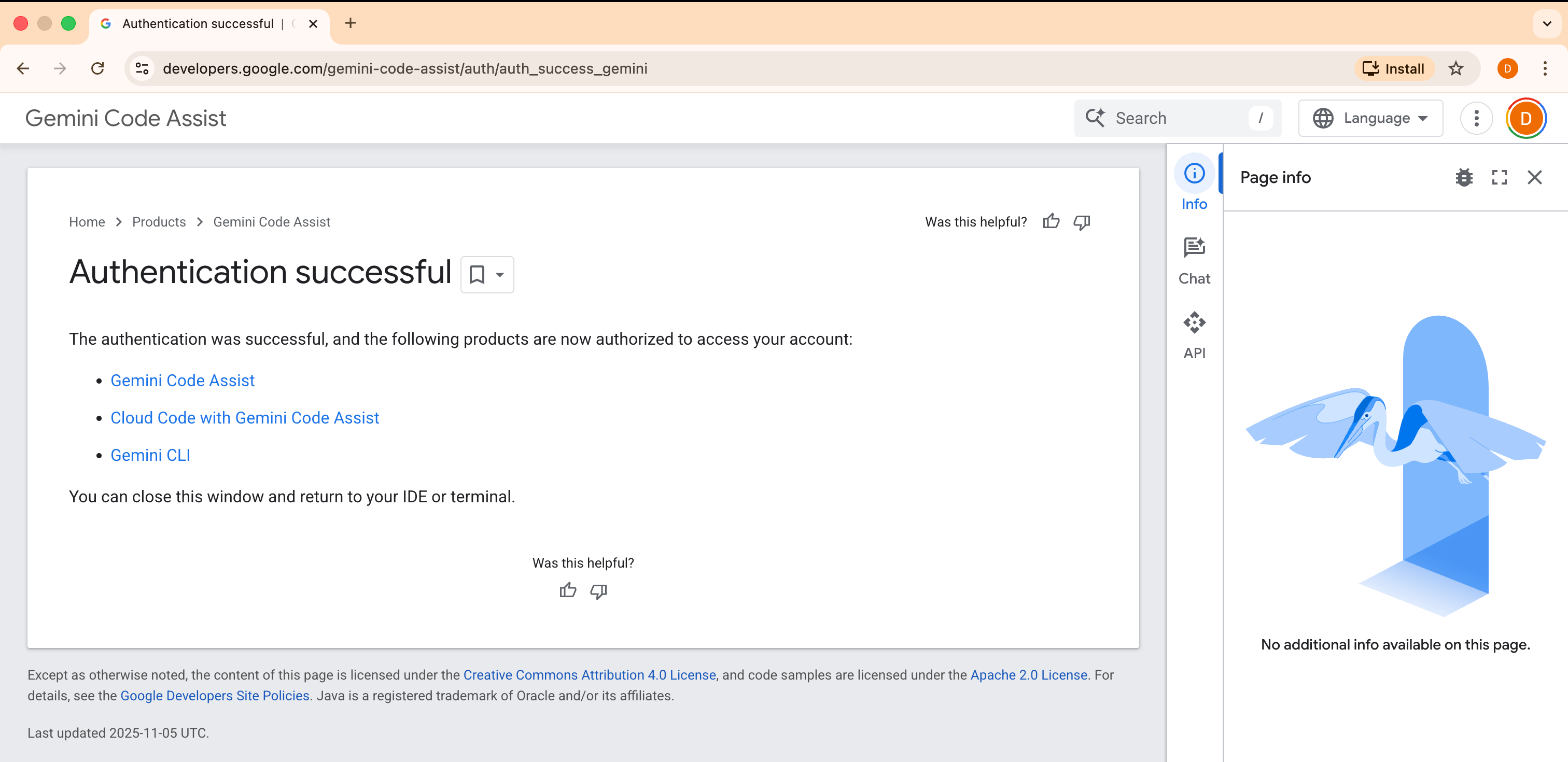The width and height of the screenshot is (1568, 762).
Task: Open site header three-dot more menu
Action: [x=1476, y=118]
